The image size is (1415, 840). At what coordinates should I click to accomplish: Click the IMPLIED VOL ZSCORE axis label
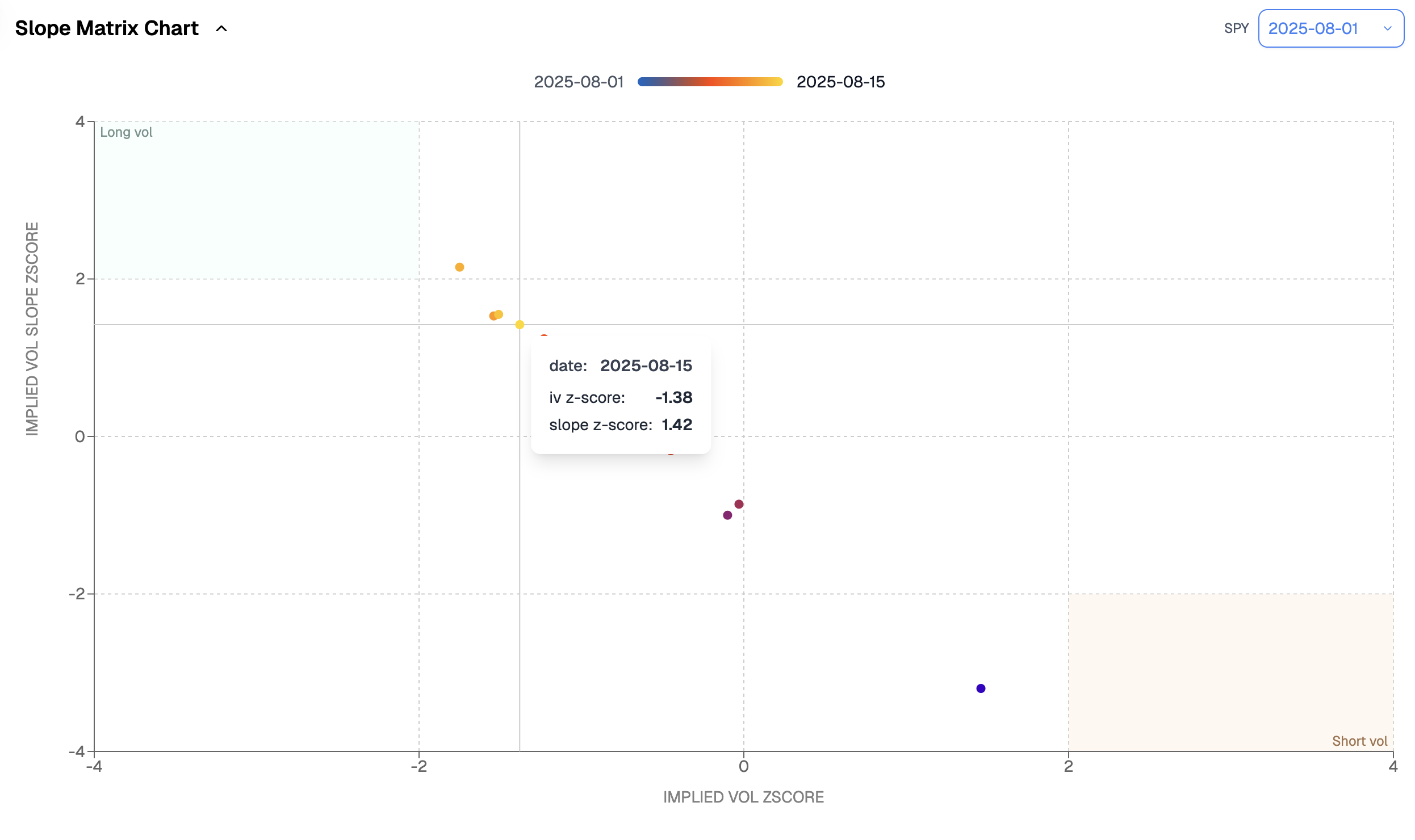coord(743,797)
